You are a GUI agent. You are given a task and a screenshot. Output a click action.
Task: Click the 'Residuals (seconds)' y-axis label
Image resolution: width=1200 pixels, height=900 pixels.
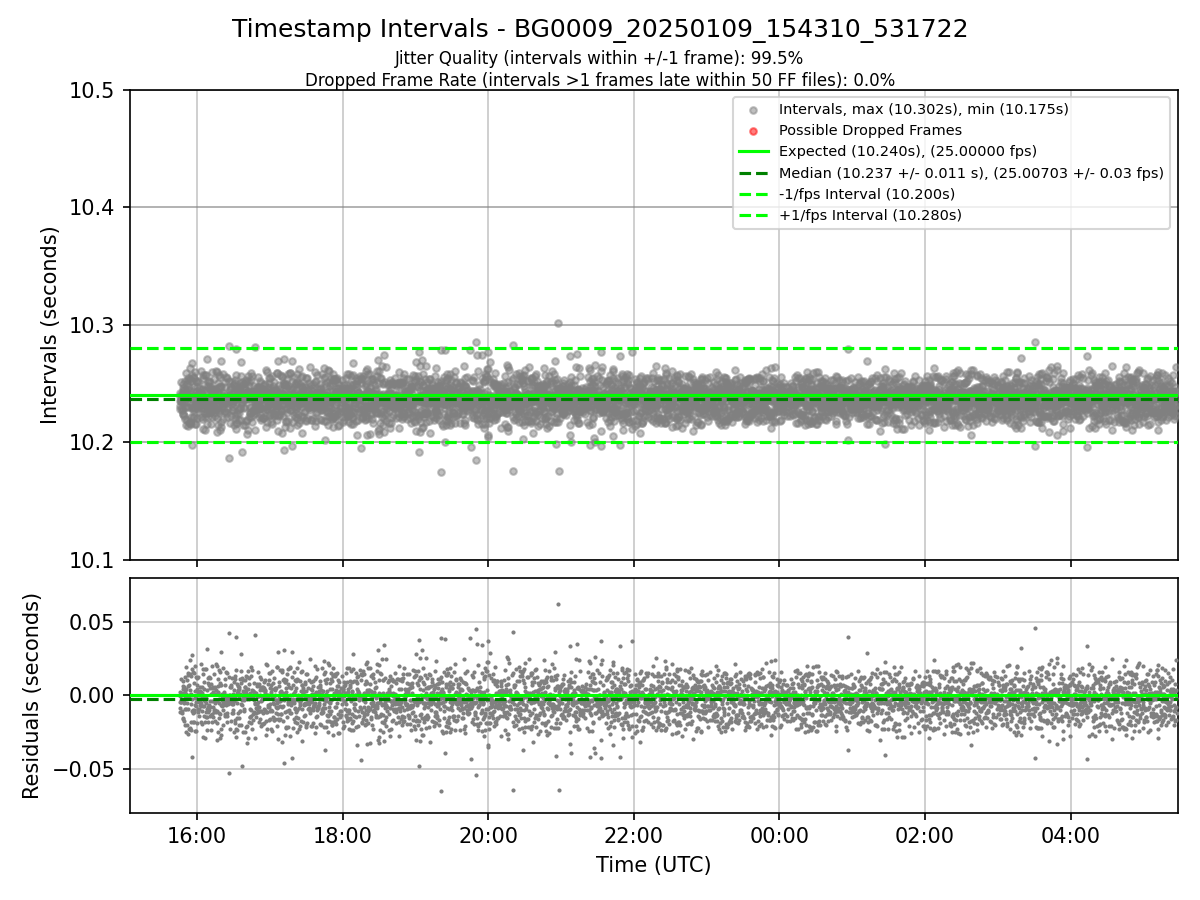31,696
